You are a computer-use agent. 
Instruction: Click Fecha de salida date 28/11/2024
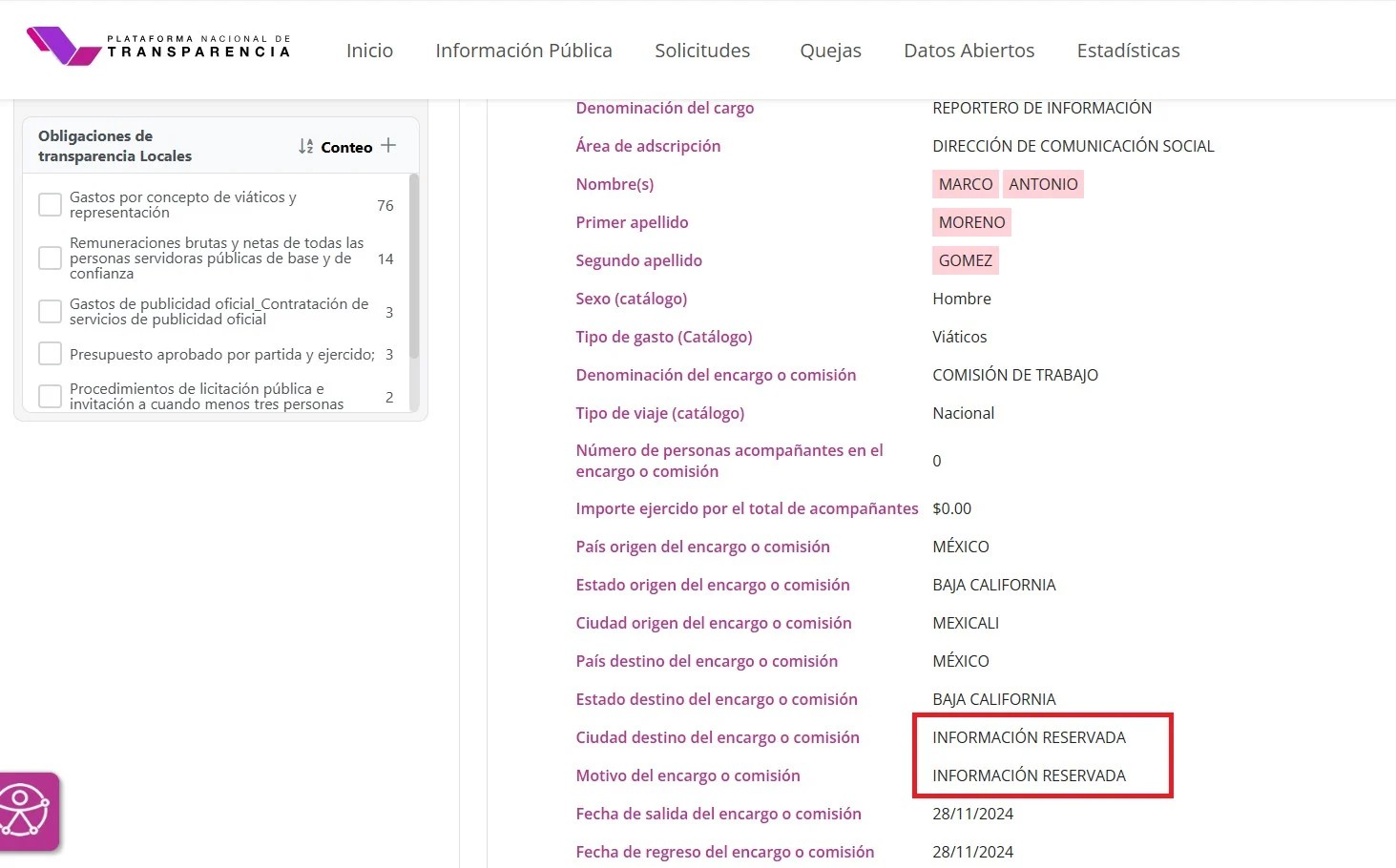pyautogui.click(x=973, y=814)
